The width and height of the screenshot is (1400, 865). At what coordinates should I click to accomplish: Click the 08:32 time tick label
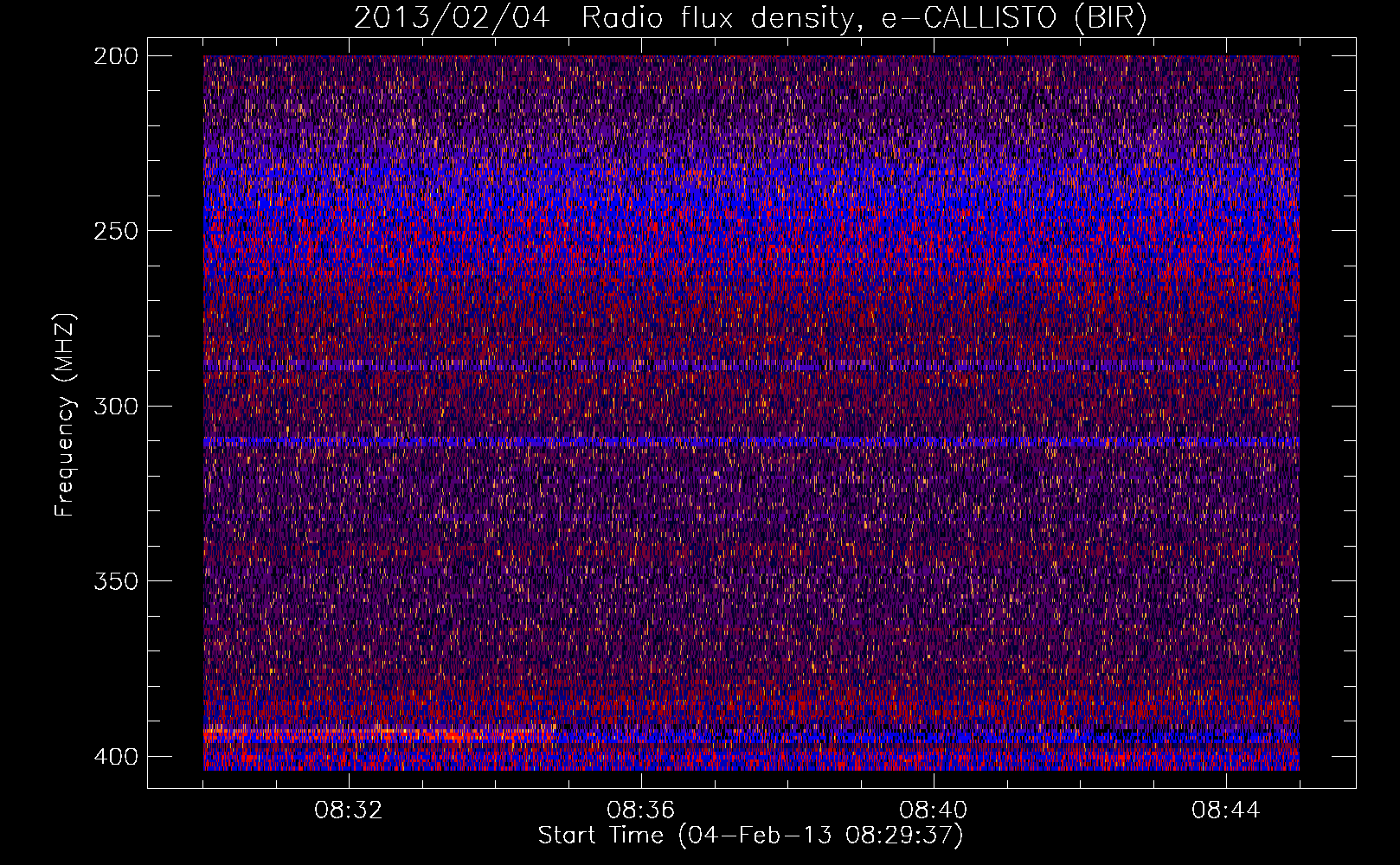(x=349, y=811)
